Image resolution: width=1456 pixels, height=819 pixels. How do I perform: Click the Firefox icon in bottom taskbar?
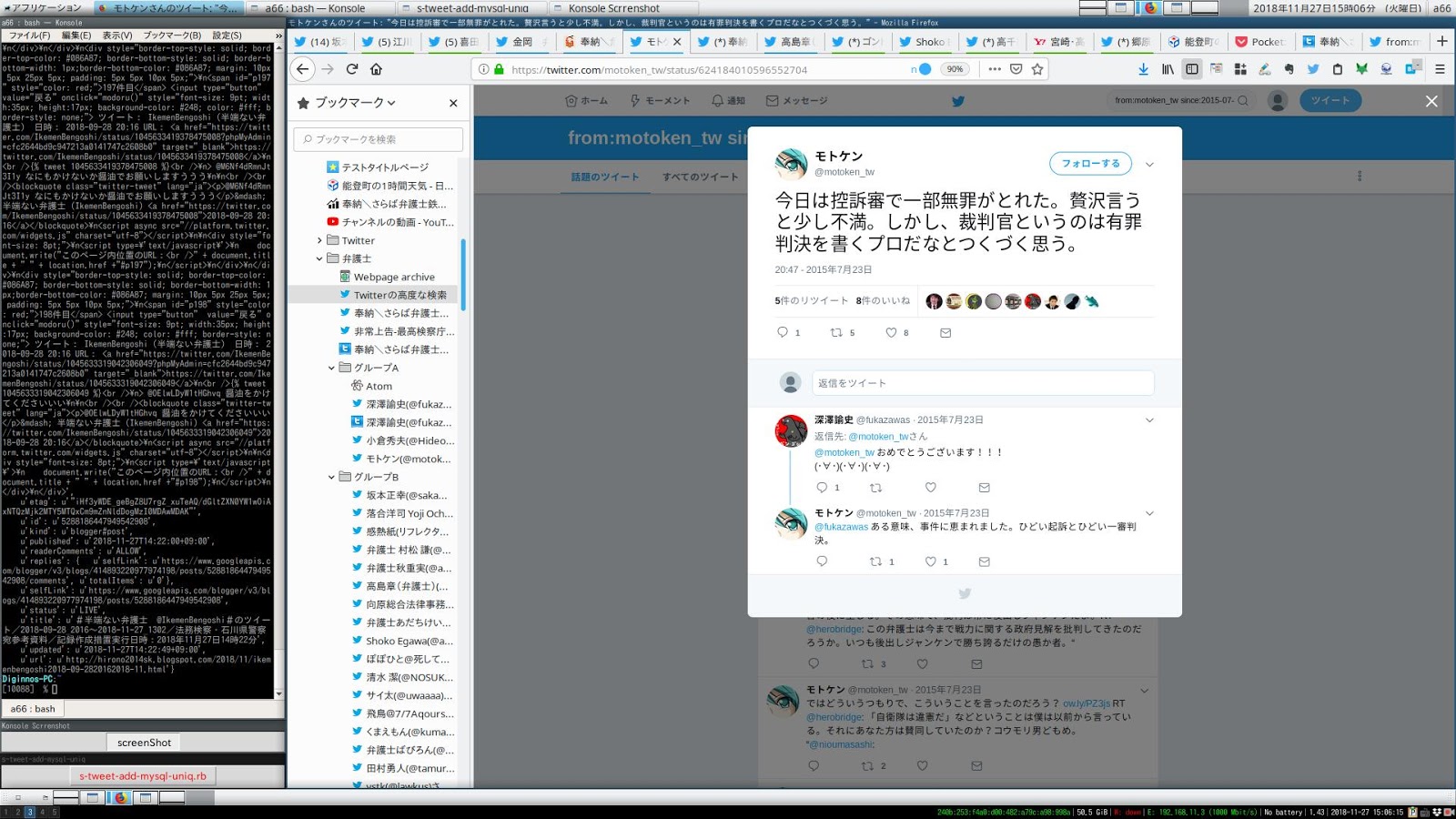(119, 798)
